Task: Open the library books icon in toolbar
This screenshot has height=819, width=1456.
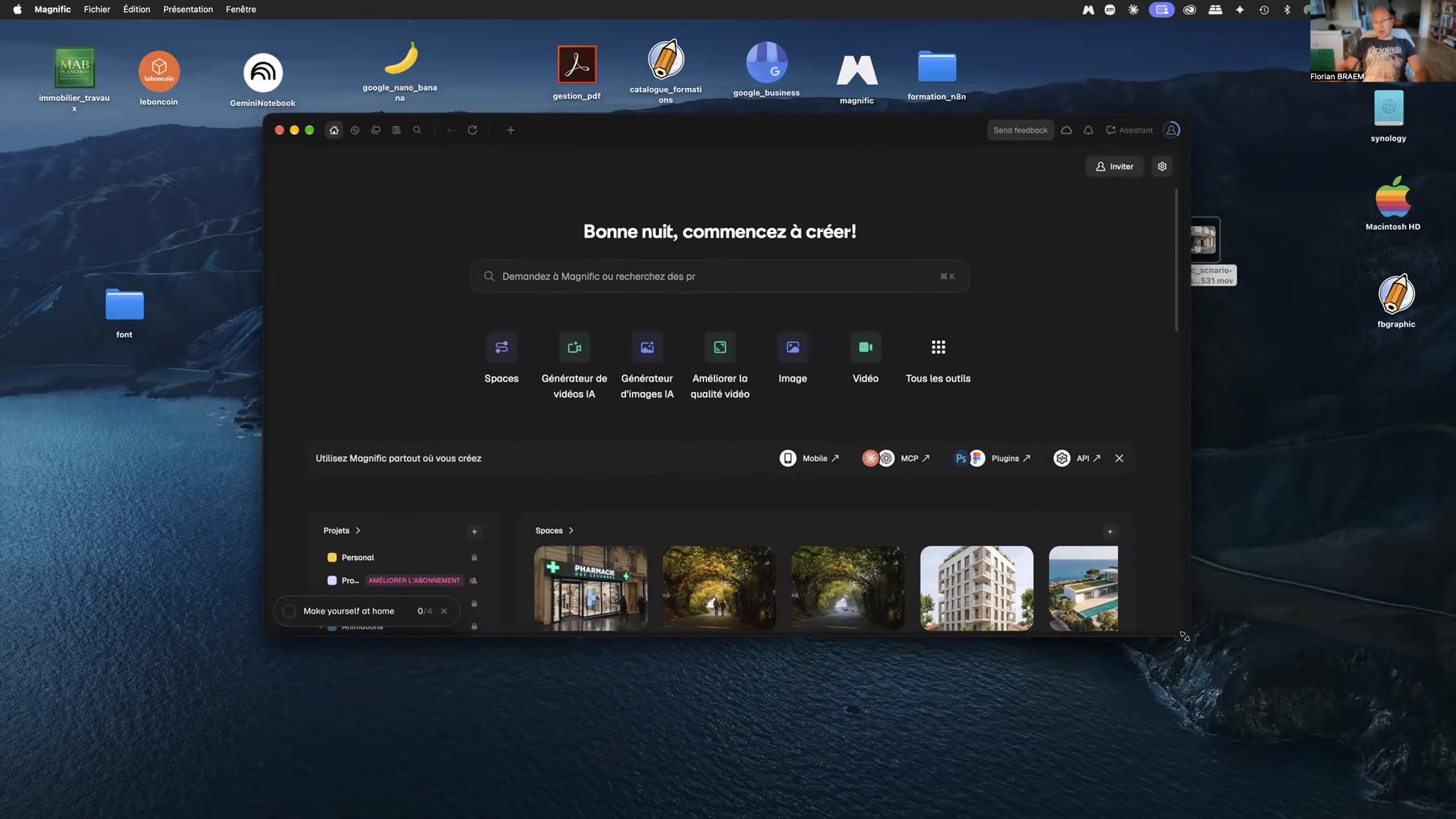Action: [396, 130]
